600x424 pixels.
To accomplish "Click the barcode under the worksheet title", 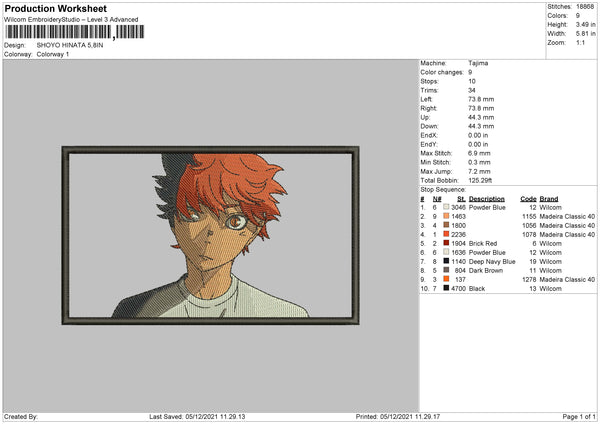I will [75, 32].
